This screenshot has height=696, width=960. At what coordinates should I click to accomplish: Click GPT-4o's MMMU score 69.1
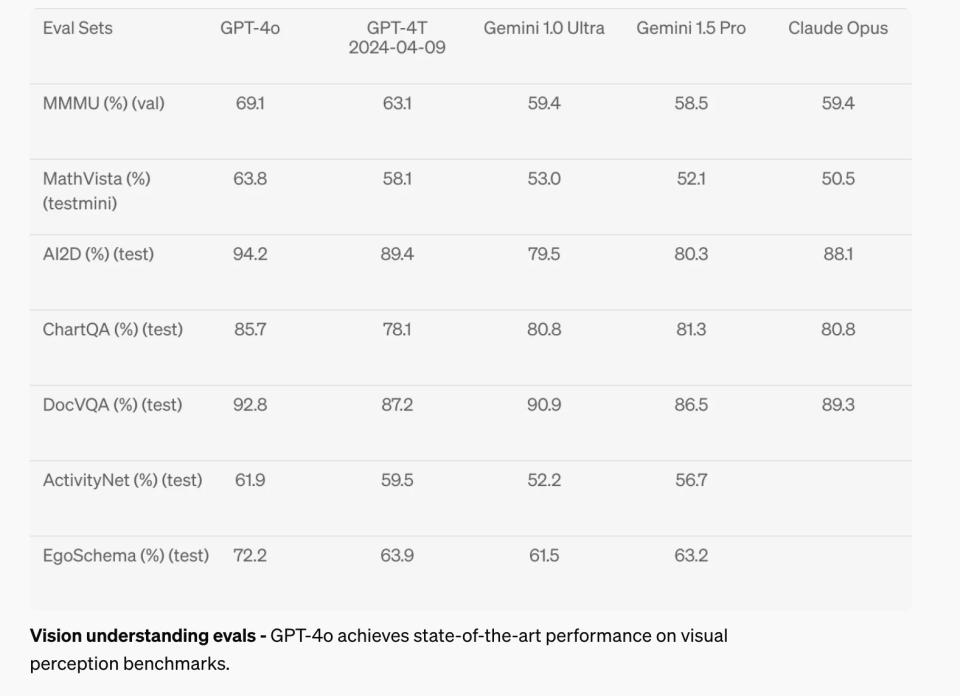[250, 103]
